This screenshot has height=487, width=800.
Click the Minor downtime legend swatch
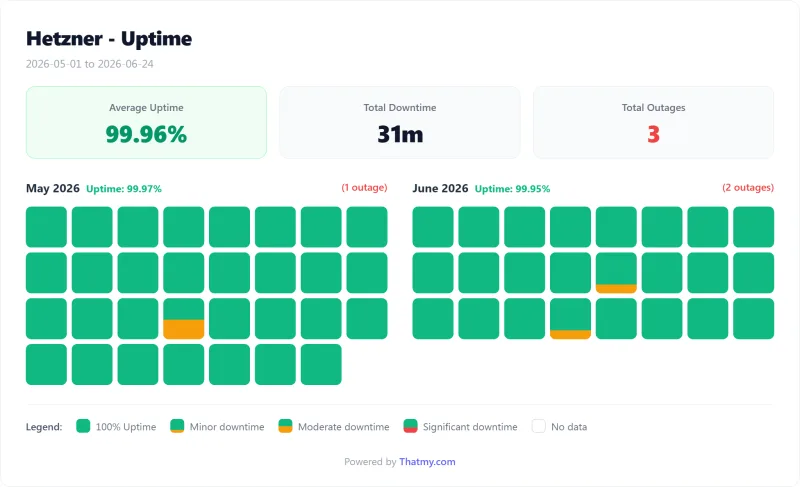click(x=177, y=426)
